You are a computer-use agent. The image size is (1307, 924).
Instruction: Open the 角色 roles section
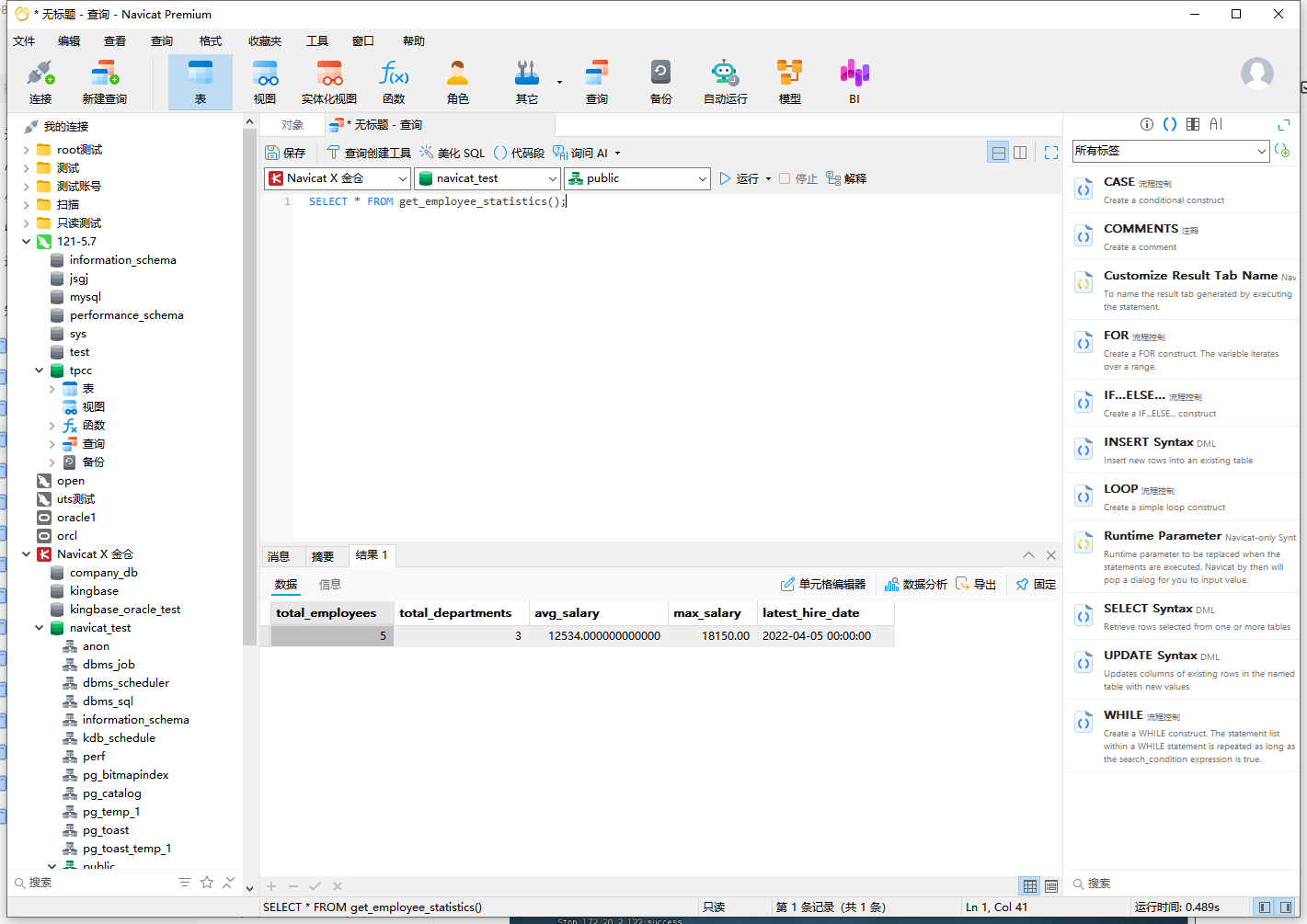tap(458, 82)
